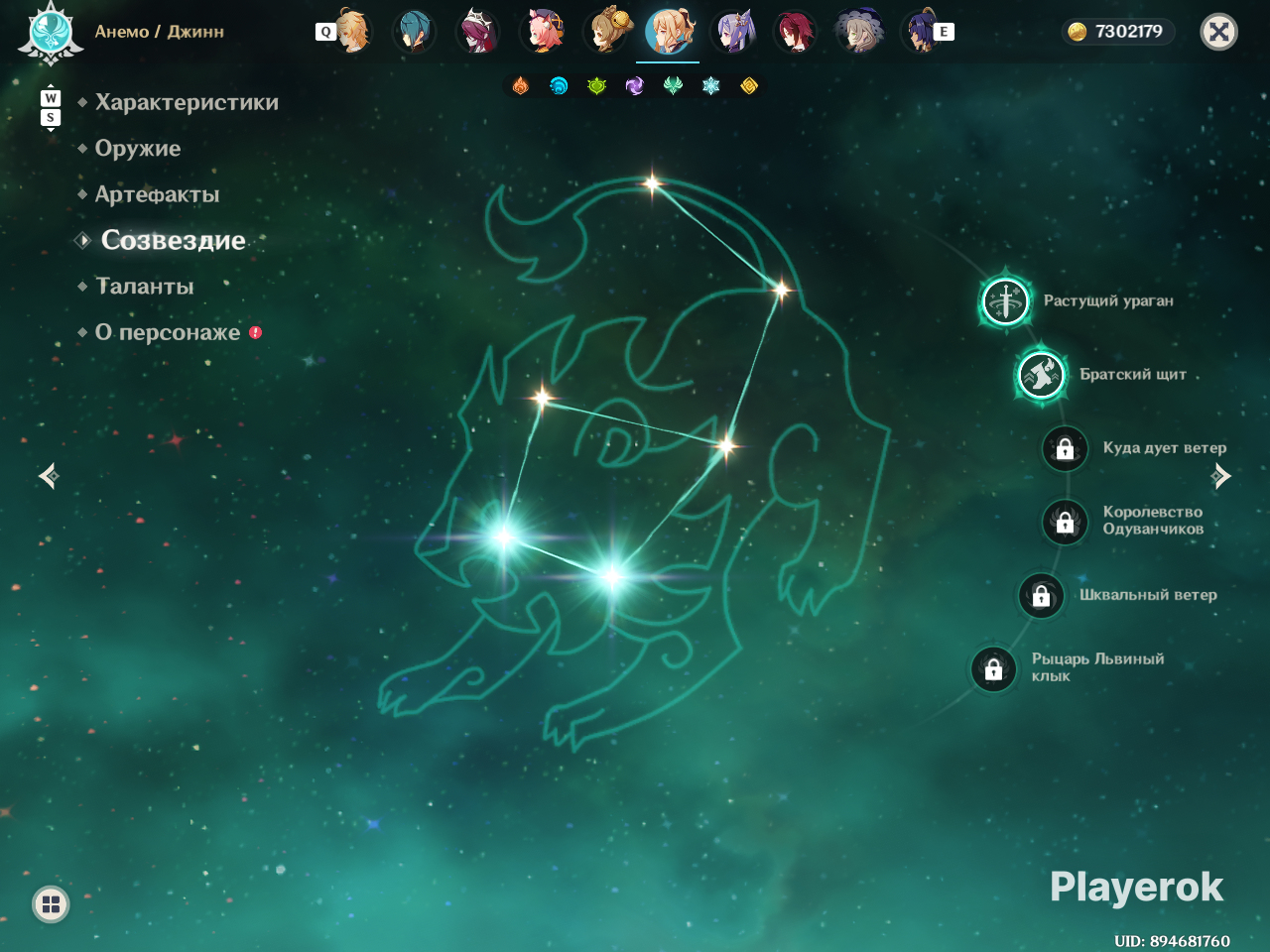
Task: Pick the Yaoyao avatar with the bell
Action: pos(607,32)
